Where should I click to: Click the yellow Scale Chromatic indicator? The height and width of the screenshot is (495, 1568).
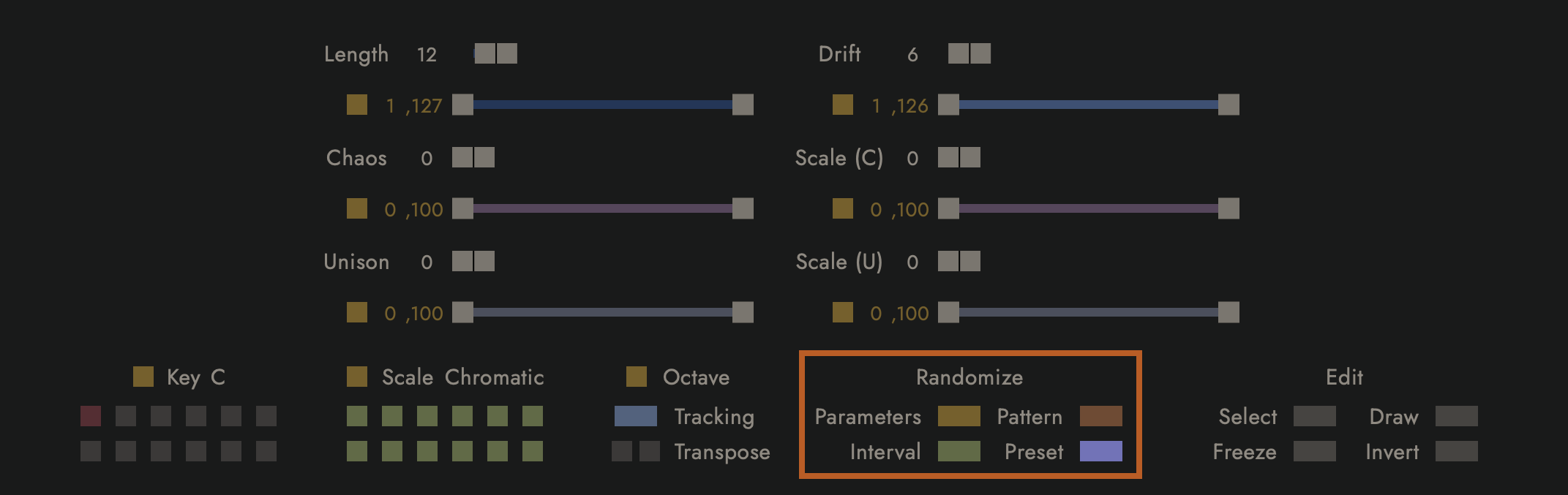click(x=358, y=377)
